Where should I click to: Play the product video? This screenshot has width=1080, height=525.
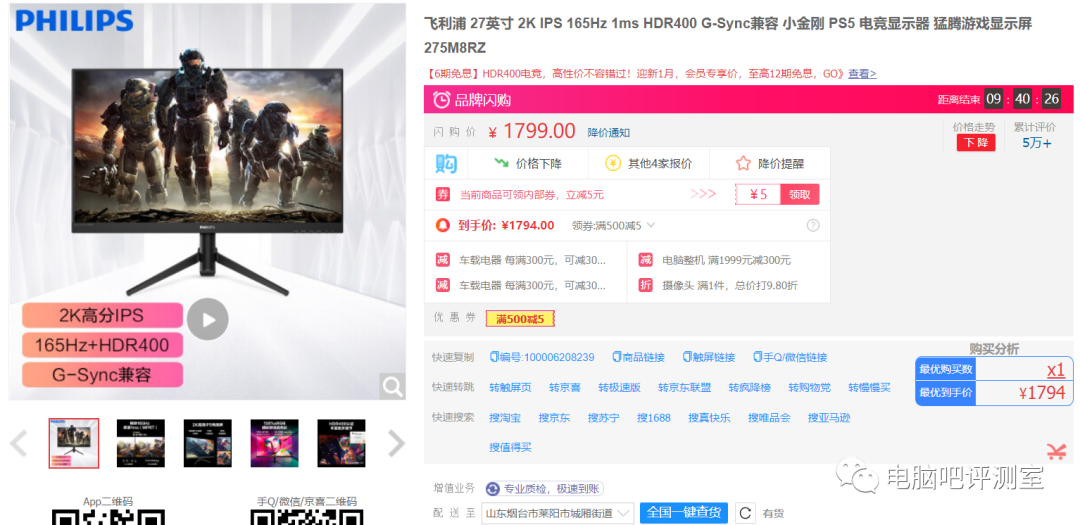coord(207,319)
